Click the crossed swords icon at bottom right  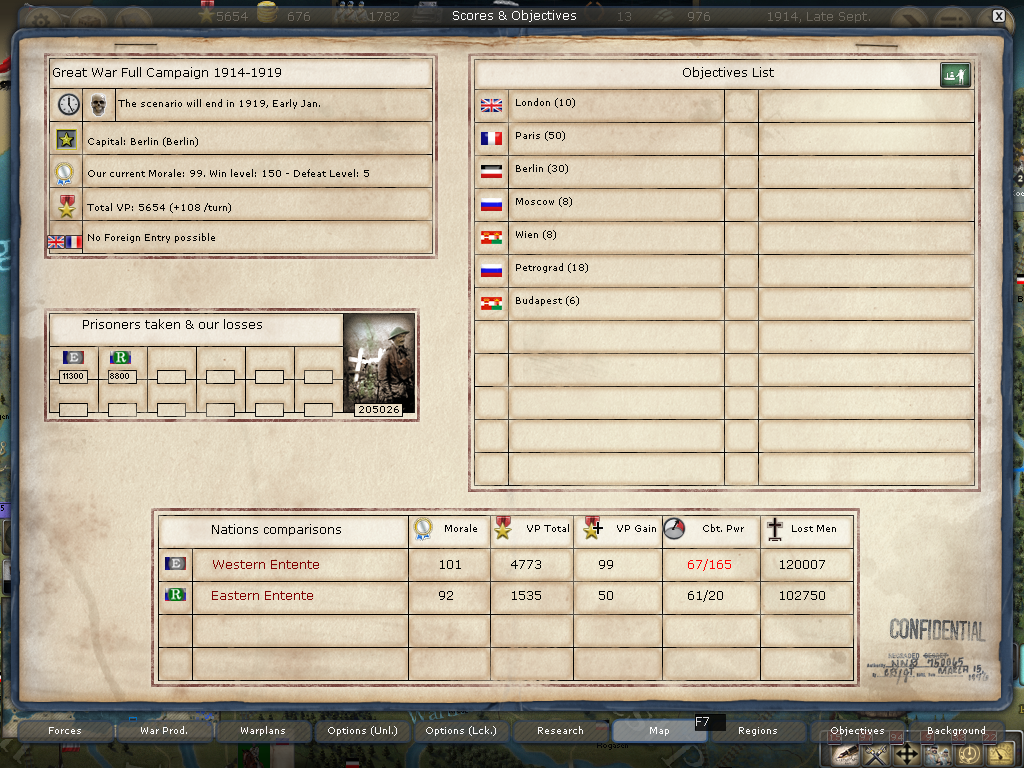[x=876, y=754]
